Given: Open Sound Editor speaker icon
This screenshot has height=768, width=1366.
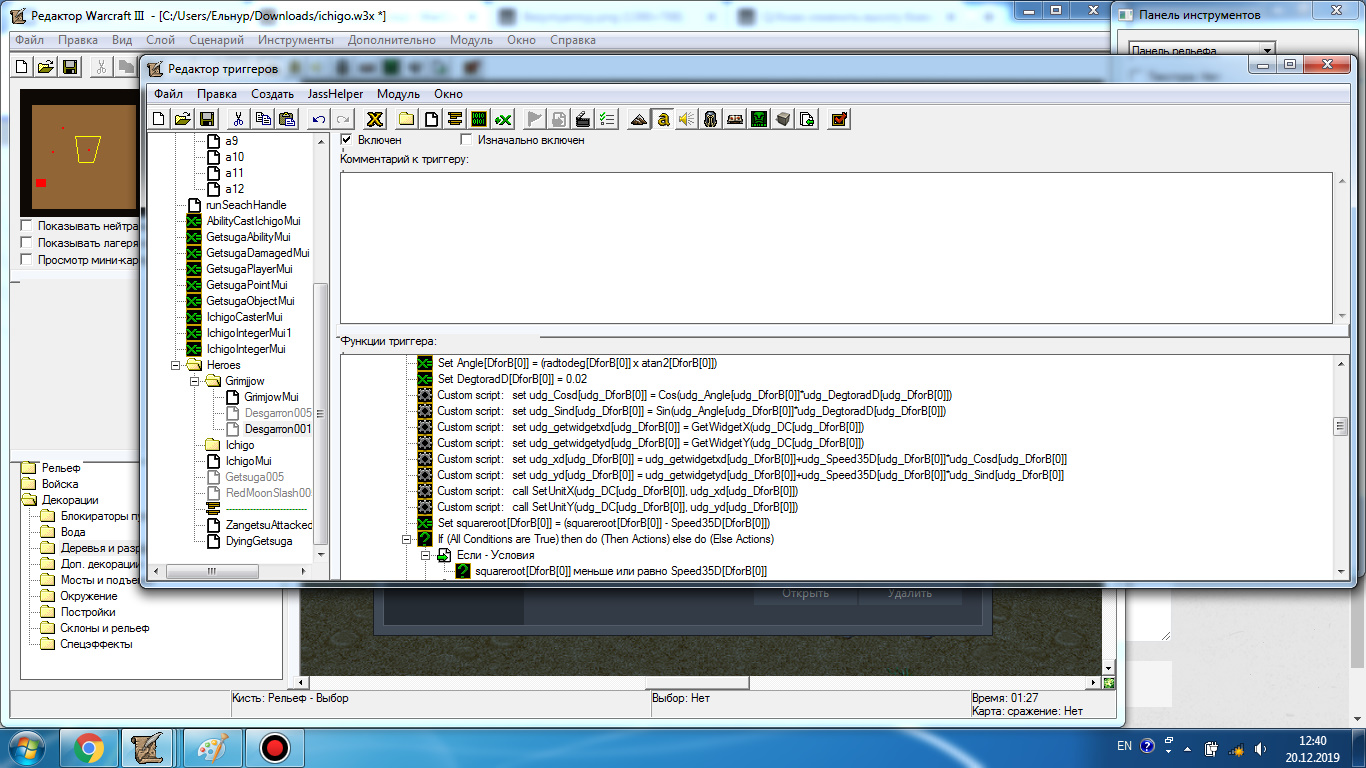Looking at the screenshot, I should 687,119.
